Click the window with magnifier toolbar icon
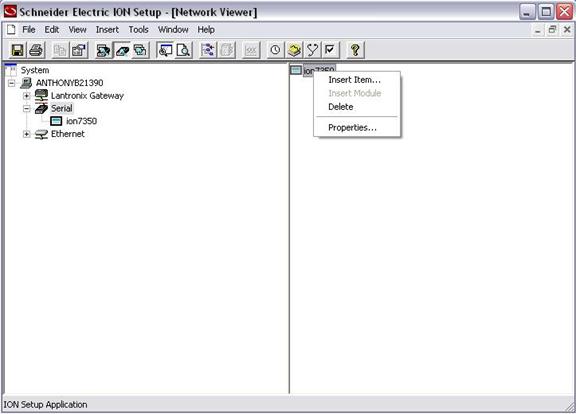Image resolution: width=576 pixels, height=414 pixels. click(165, 50)
